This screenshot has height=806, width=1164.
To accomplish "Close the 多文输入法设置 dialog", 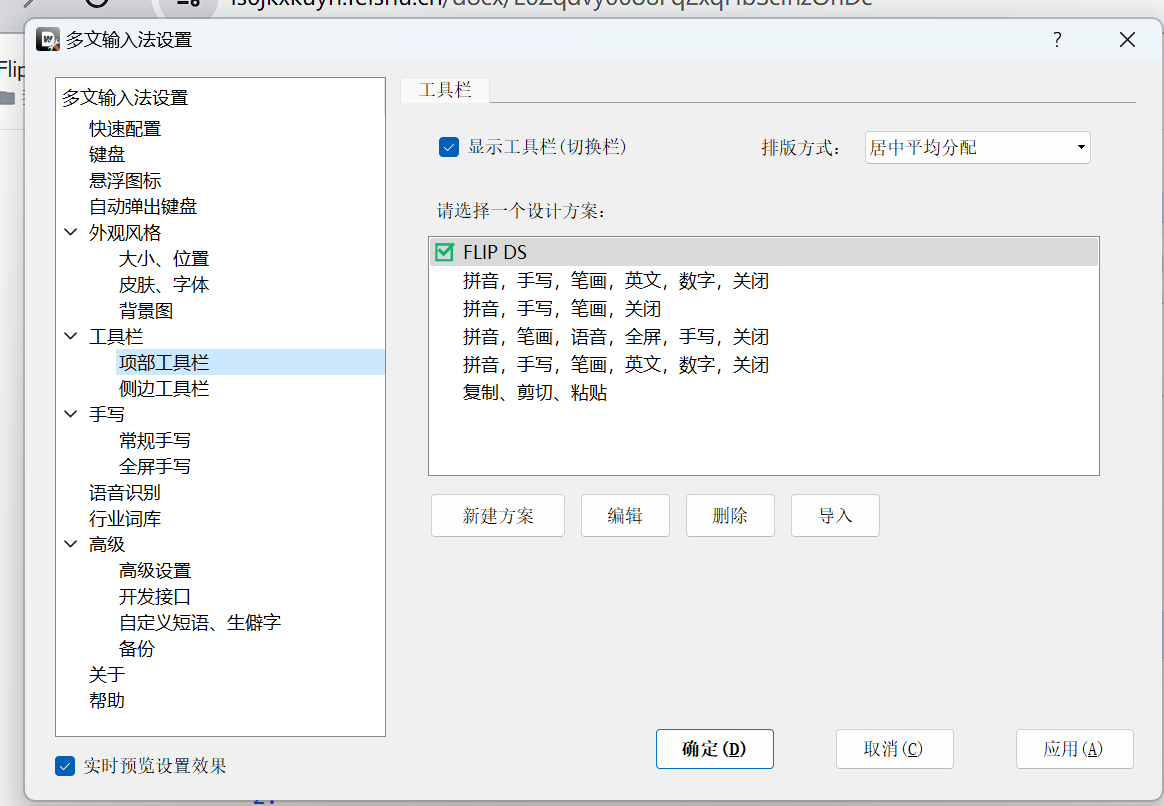I will (1127, 39).
